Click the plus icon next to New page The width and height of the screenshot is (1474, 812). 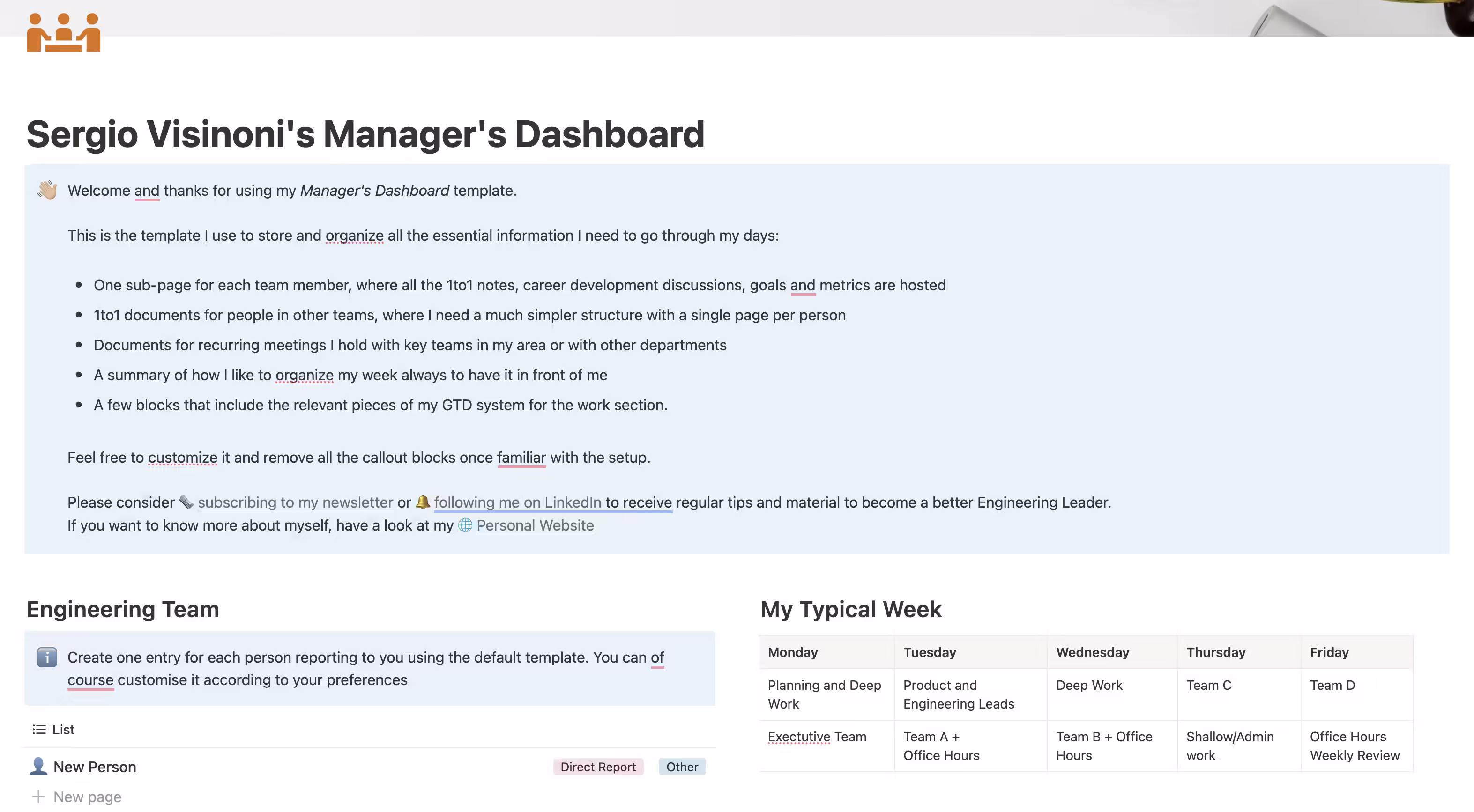click(x=38, y=796)
